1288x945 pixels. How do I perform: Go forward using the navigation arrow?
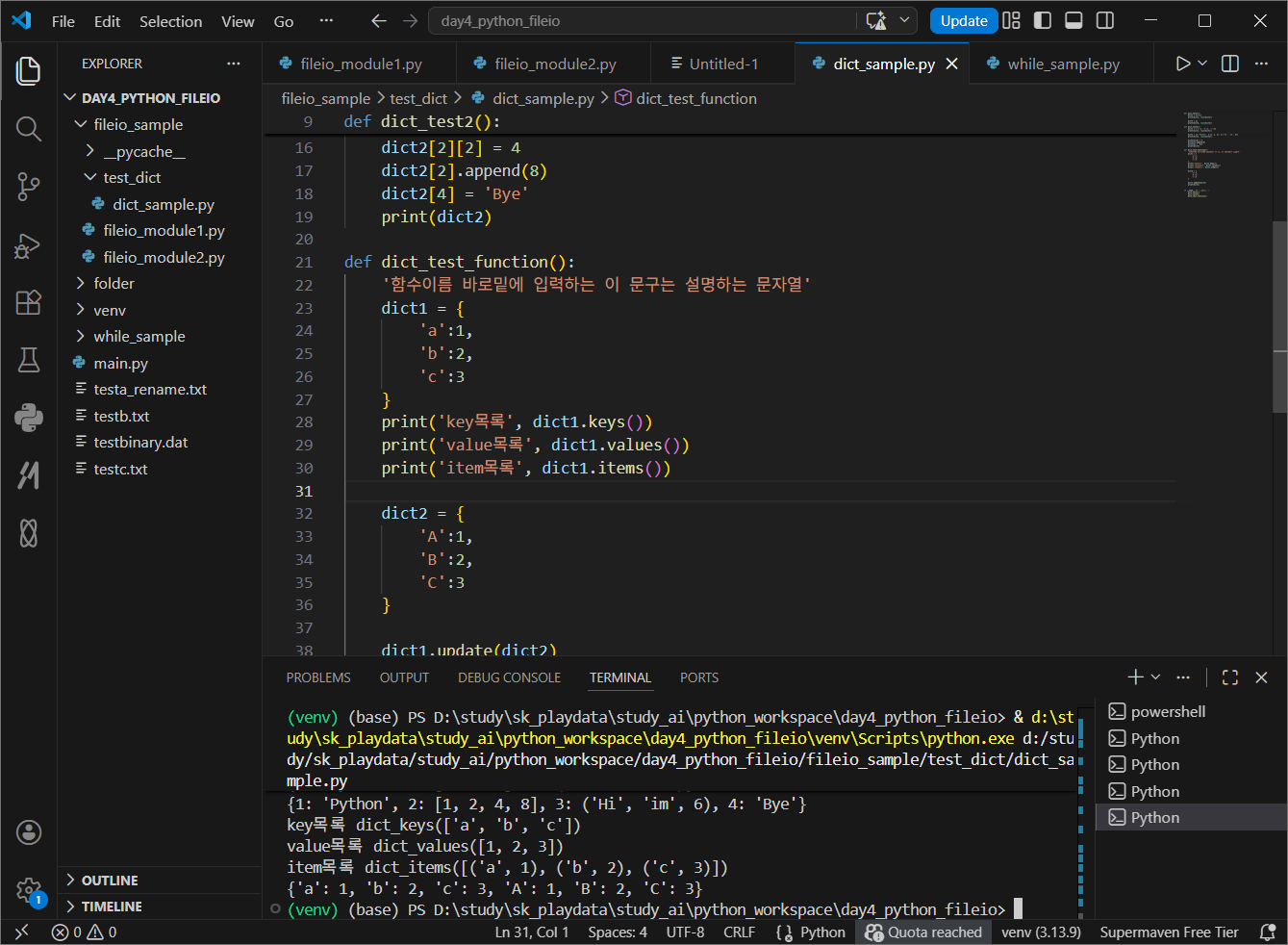tap(411, 21)
